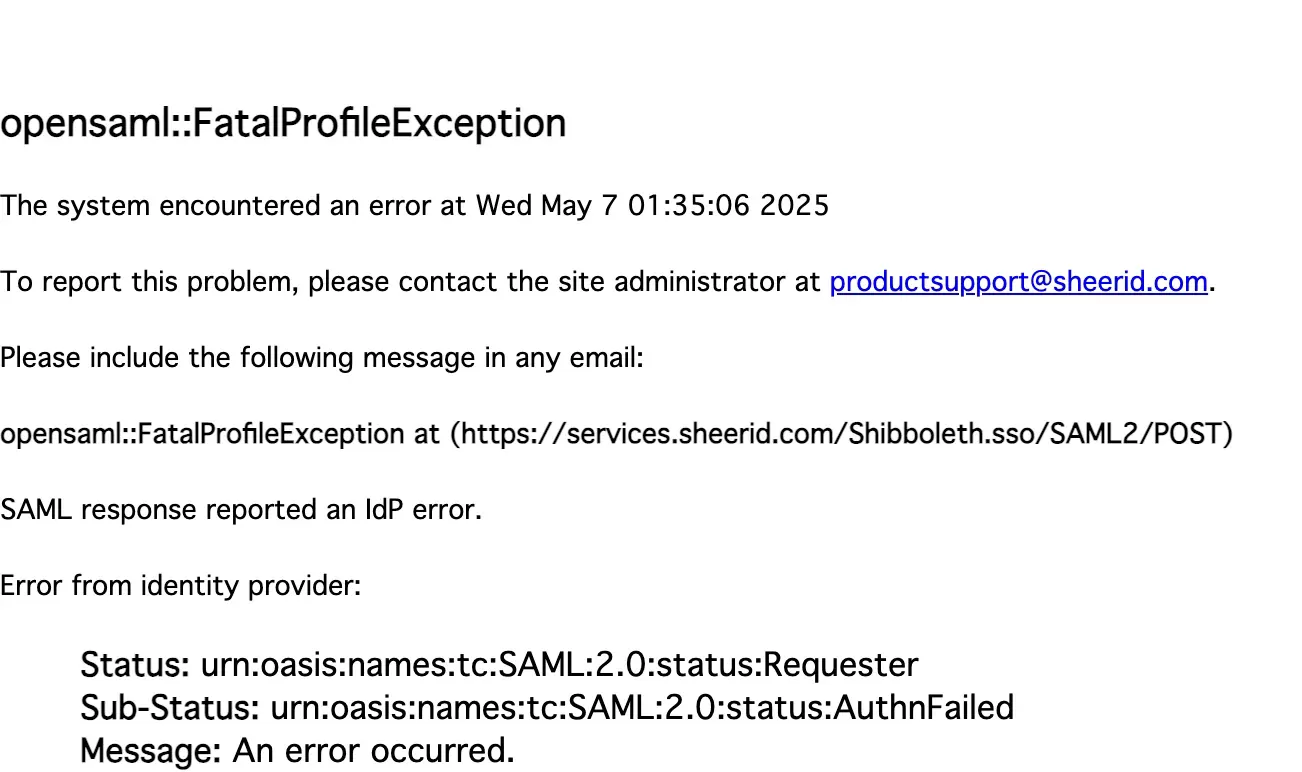Click 'SAML response reported an IdP error.'
Image resolution: width=1302 pixels, height=772 pixels.
[x=241, y=511]
